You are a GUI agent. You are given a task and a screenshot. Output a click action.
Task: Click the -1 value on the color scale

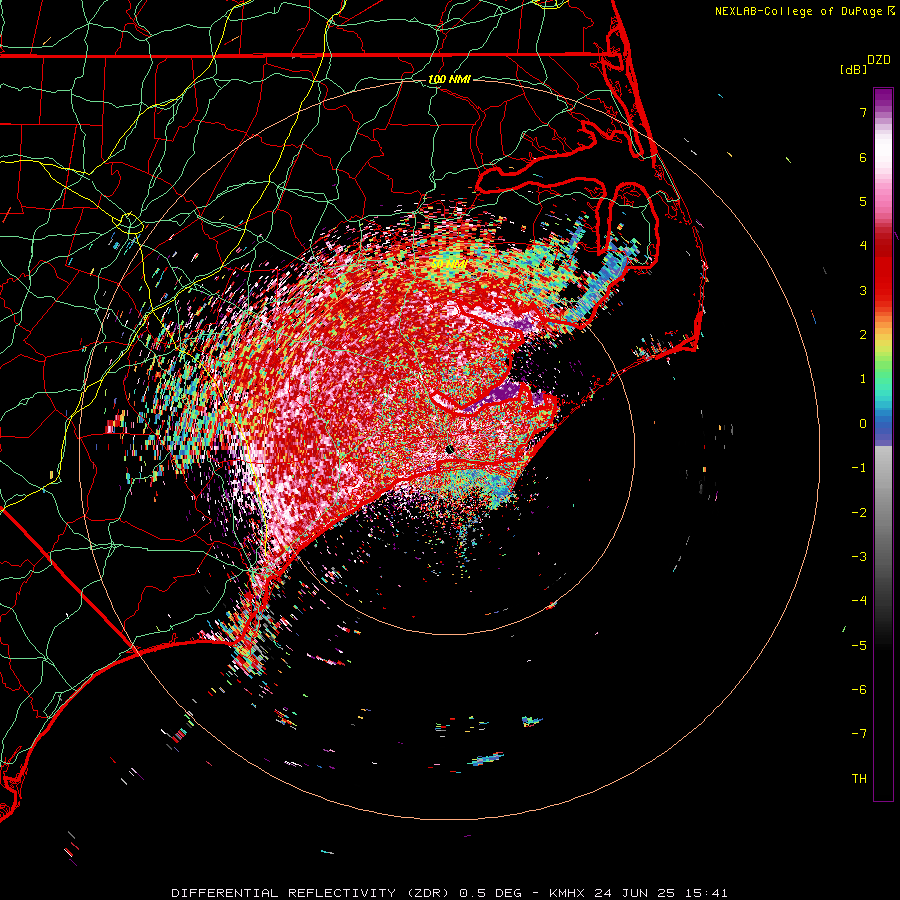pos(859,468)
